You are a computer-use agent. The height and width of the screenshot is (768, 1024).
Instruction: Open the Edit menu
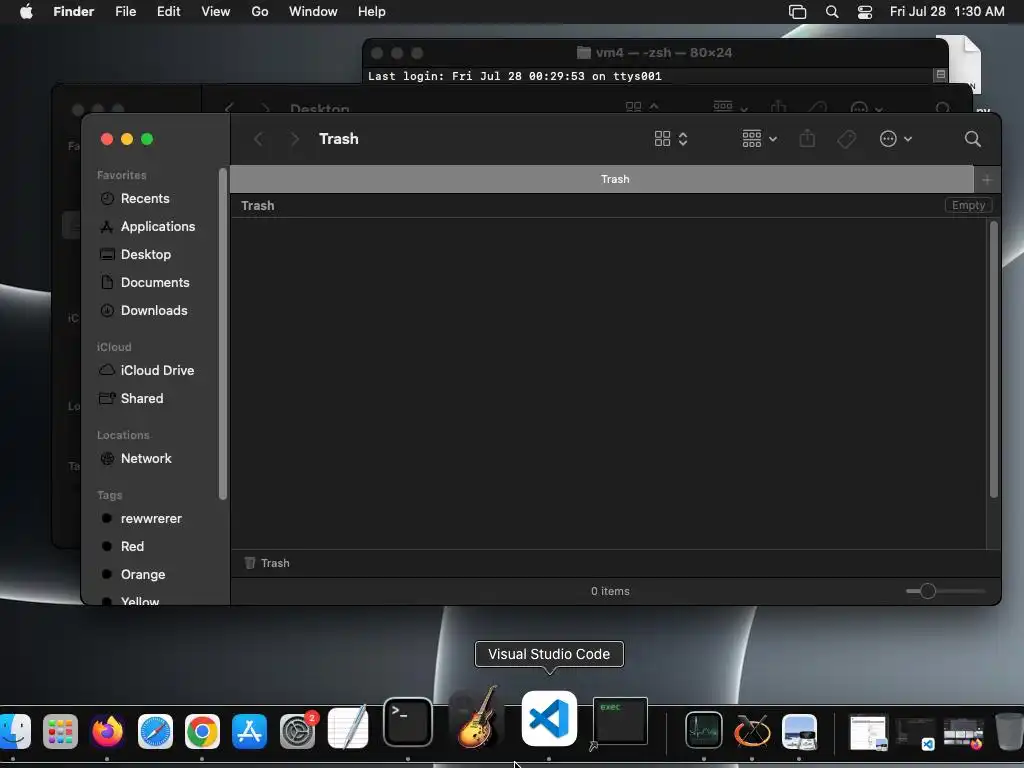[168, 12]
